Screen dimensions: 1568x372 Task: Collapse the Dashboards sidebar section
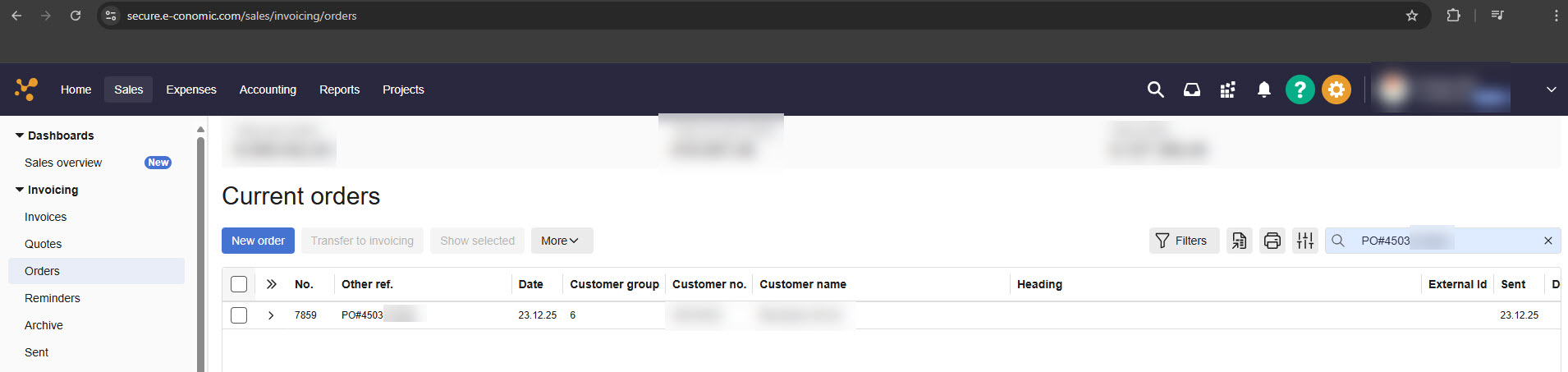[x=20, y=135]
